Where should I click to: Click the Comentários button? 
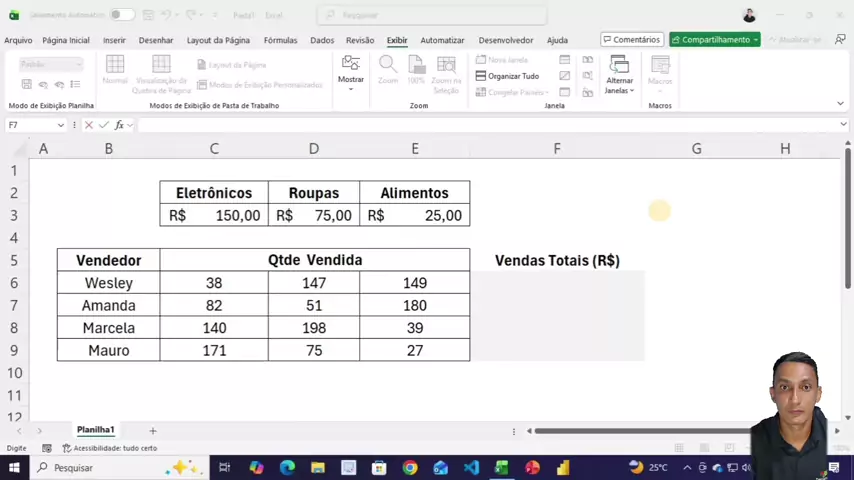631,40
